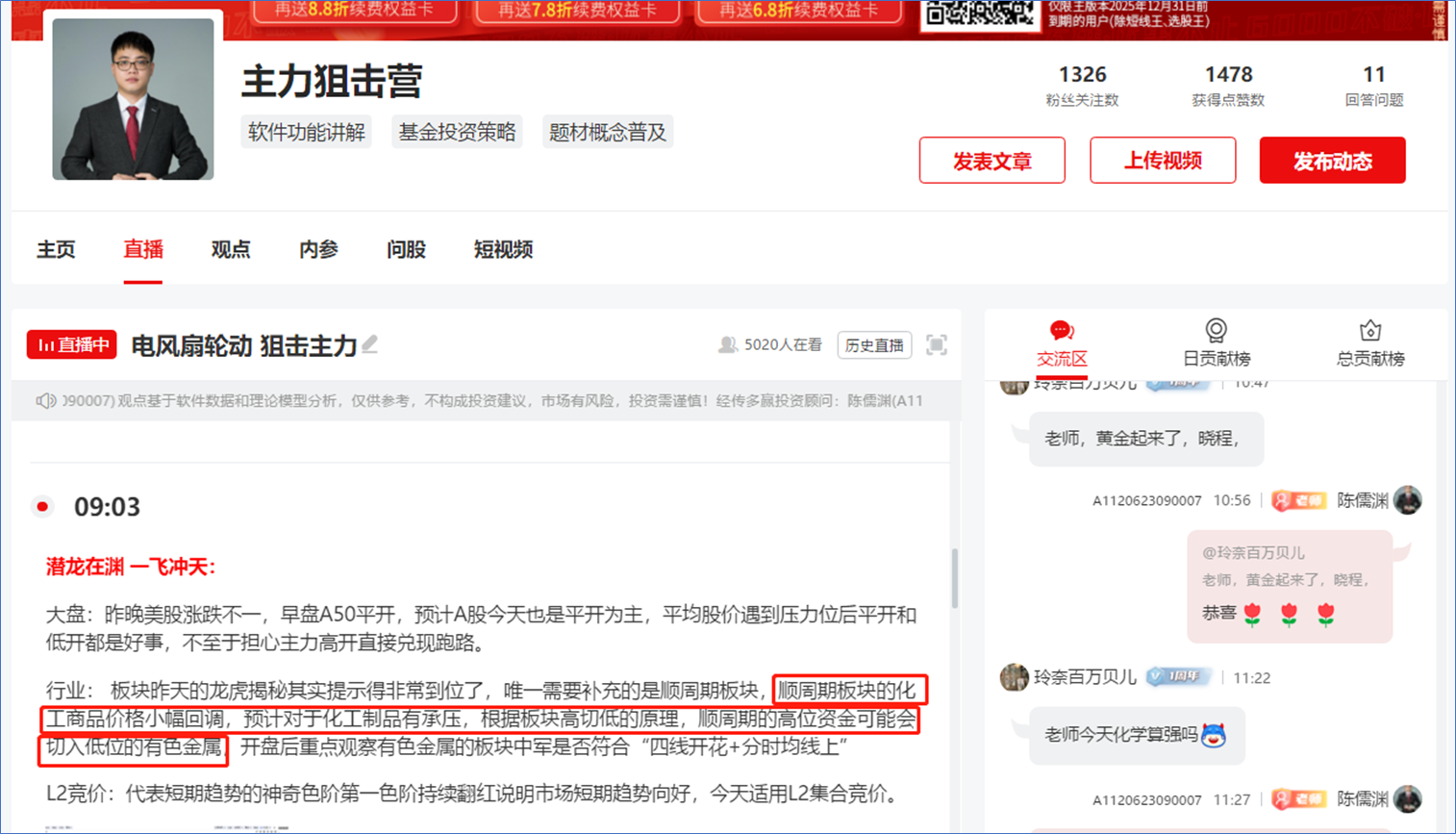Toggle fullscreen mode for the live panel
1456x834 pixels.
tap(937, 345)
